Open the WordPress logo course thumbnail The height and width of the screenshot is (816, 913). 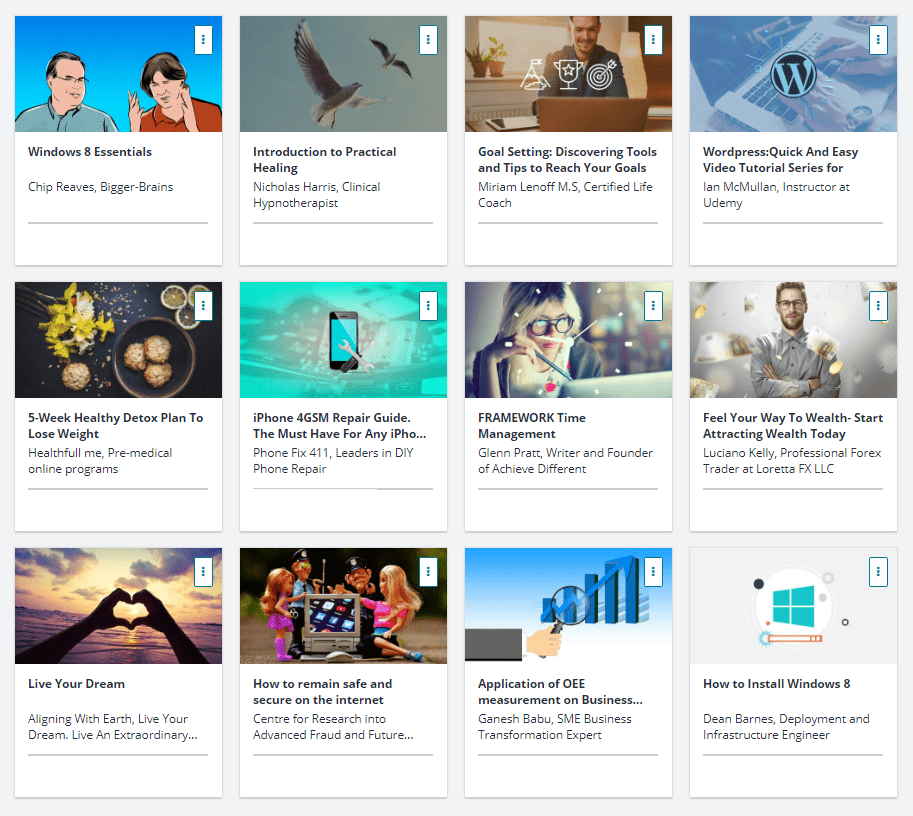793,74
